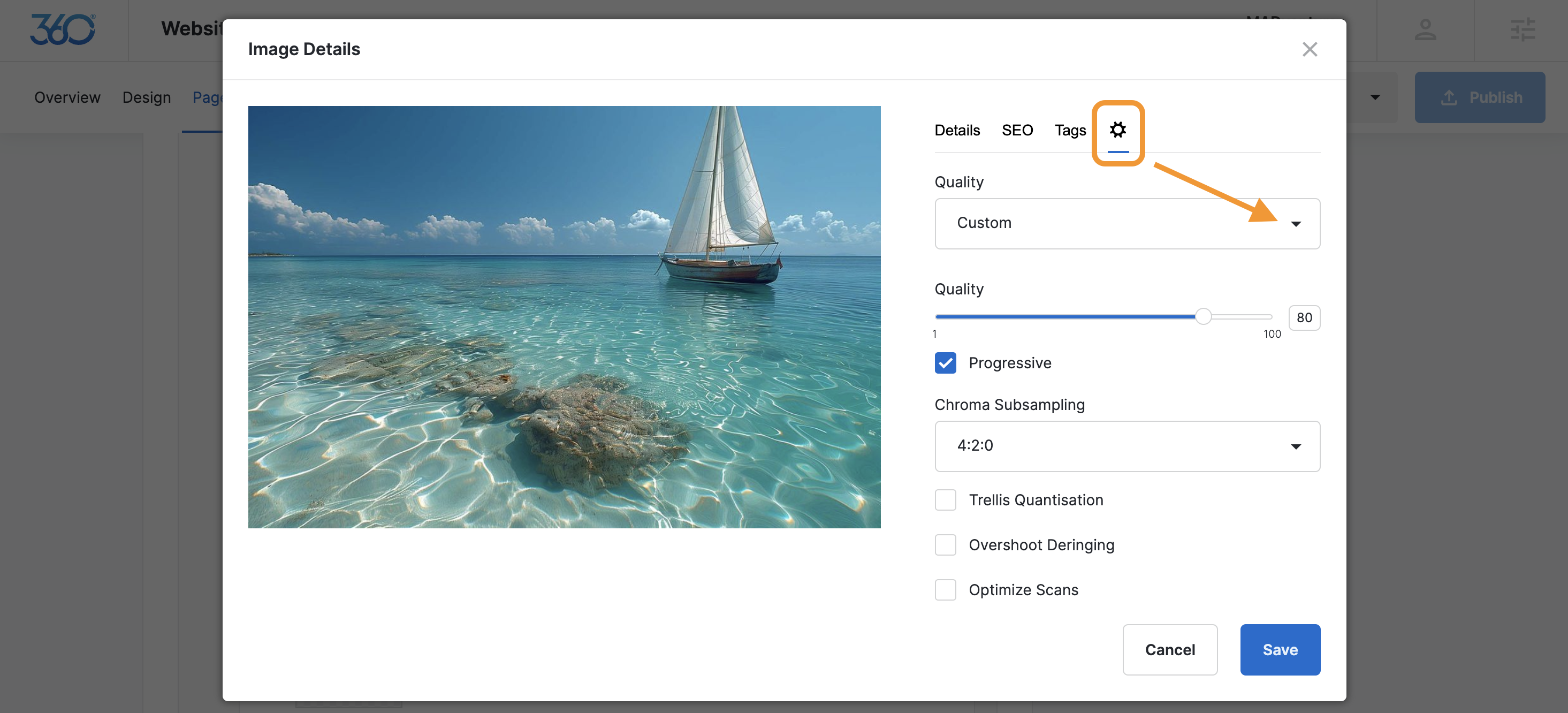The image size is (1568, 713).
Task: Open the sliders settings icon
Action: [x=1523, y=29]
